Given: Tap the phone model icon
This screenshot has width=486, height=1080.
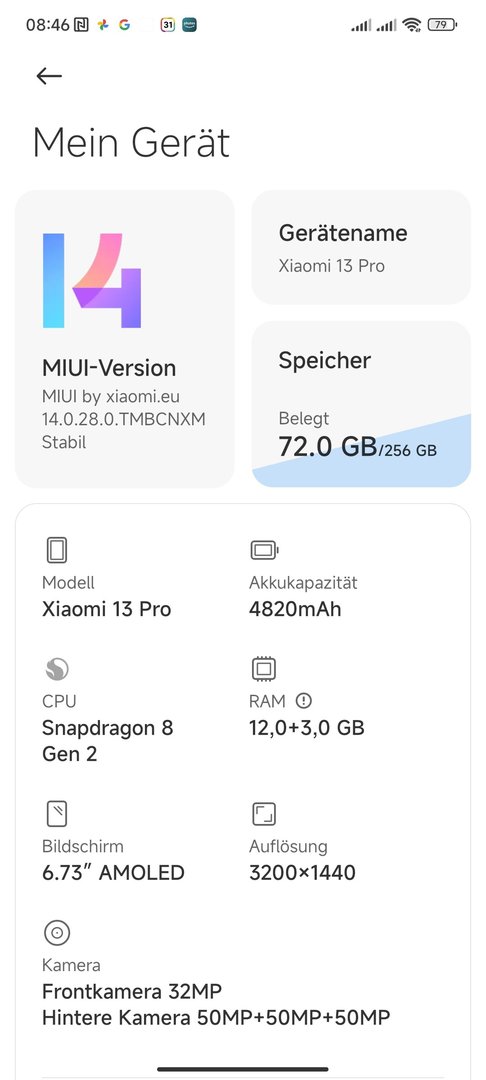Looking at the screenshot, I should tap(57, 550).
